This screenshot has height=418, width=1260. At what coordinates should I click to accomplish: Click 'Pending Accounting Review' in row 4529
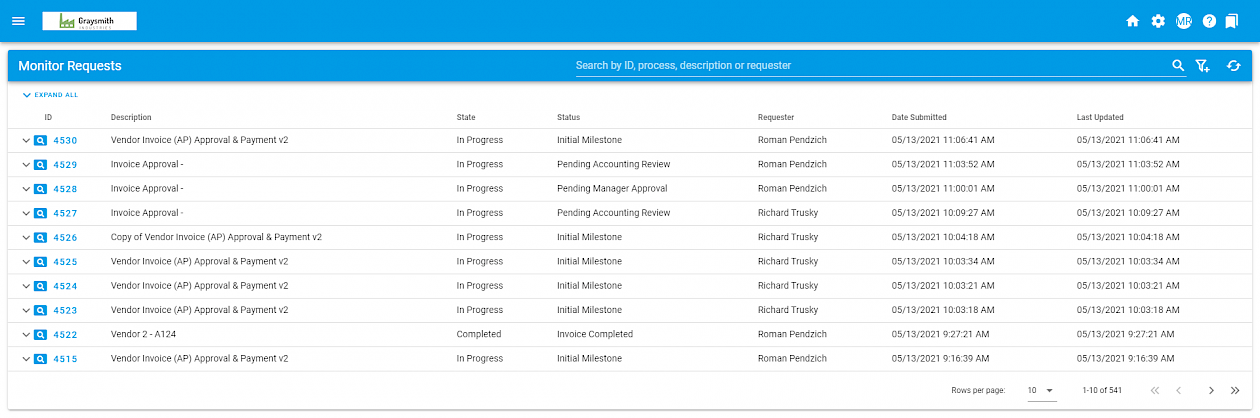tap(614, 165)
